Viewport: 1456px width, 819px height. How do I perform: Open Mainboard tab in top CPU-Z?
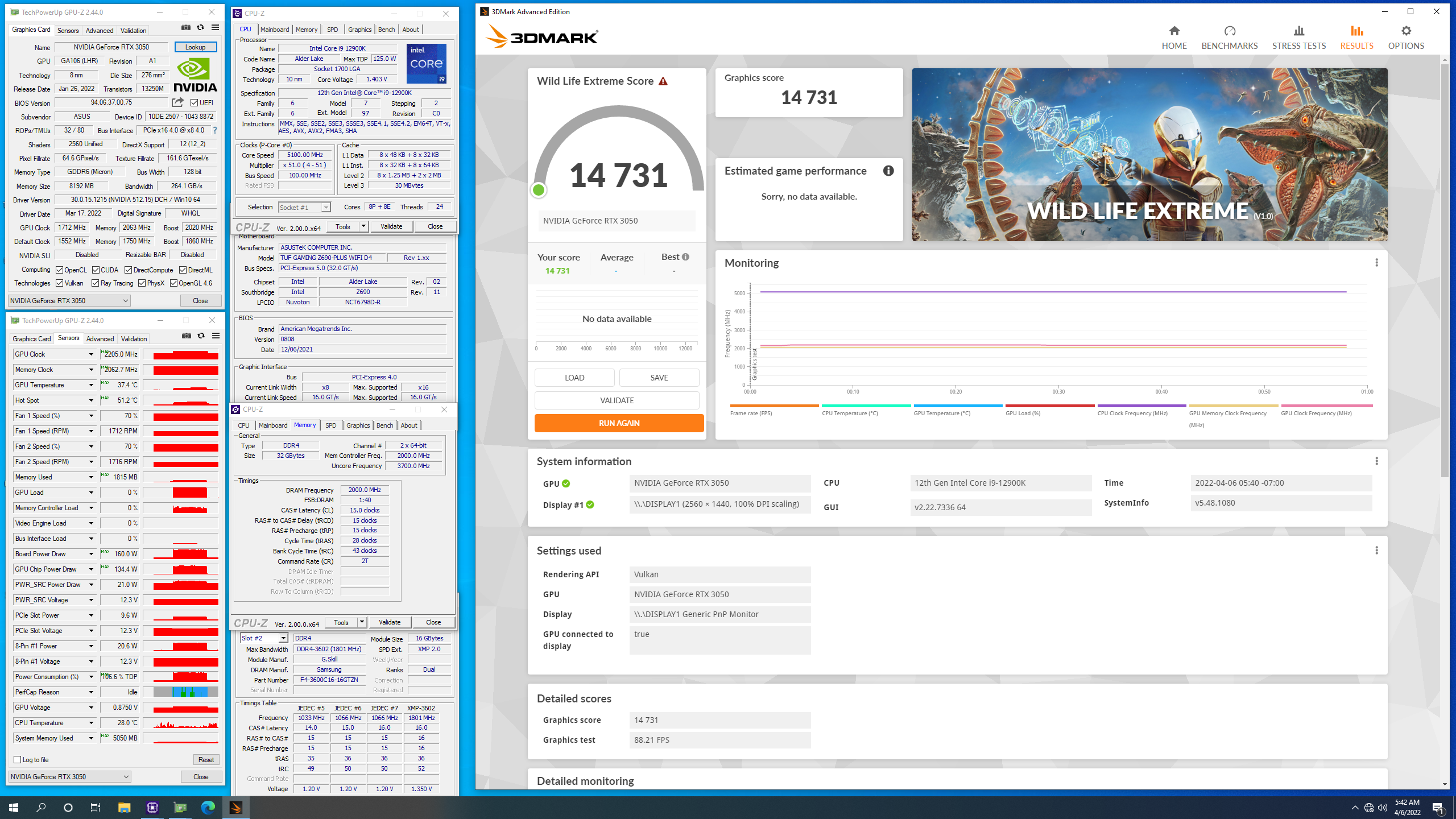pos(275,30)
